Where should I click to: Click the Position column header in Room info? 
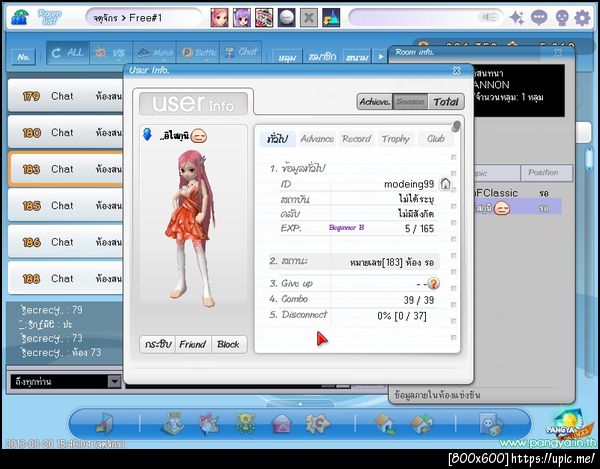point(546,173)
